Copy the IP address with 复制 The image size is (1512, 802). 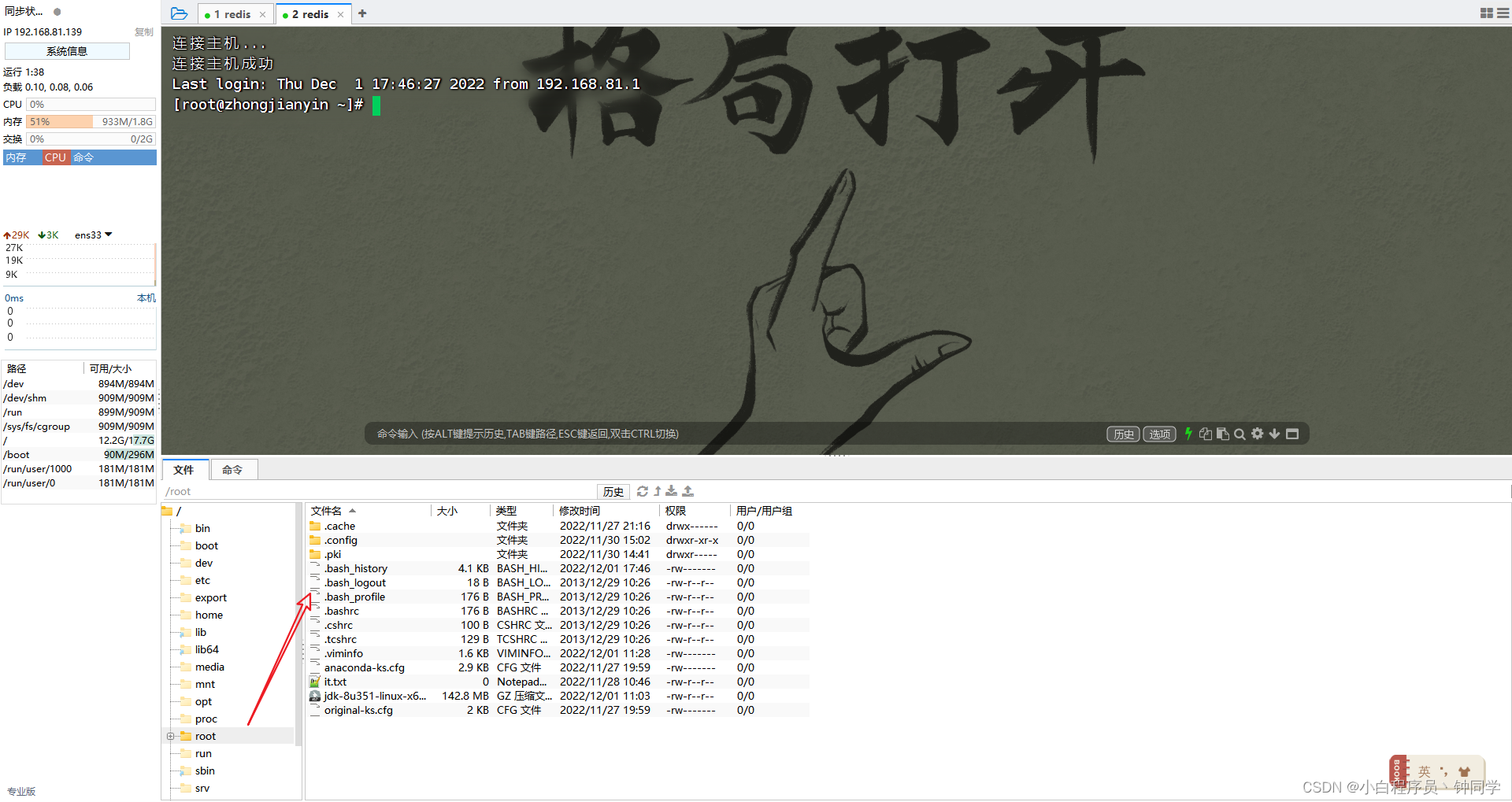[x=144, y=32]
